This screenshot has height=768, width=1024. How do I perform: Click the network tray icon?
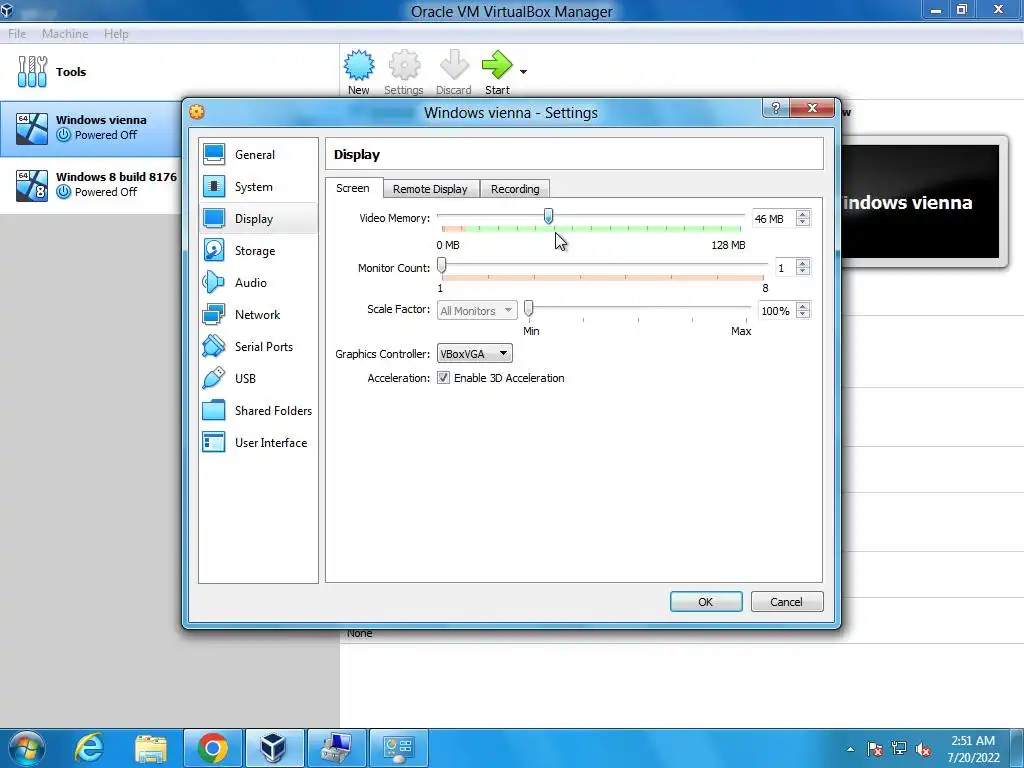click(x=899, y=749)
